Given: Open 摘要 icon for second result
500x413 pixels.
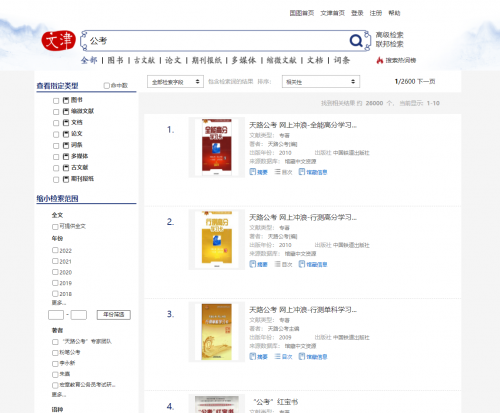Looking at the screenshot, I should [253, 264].
